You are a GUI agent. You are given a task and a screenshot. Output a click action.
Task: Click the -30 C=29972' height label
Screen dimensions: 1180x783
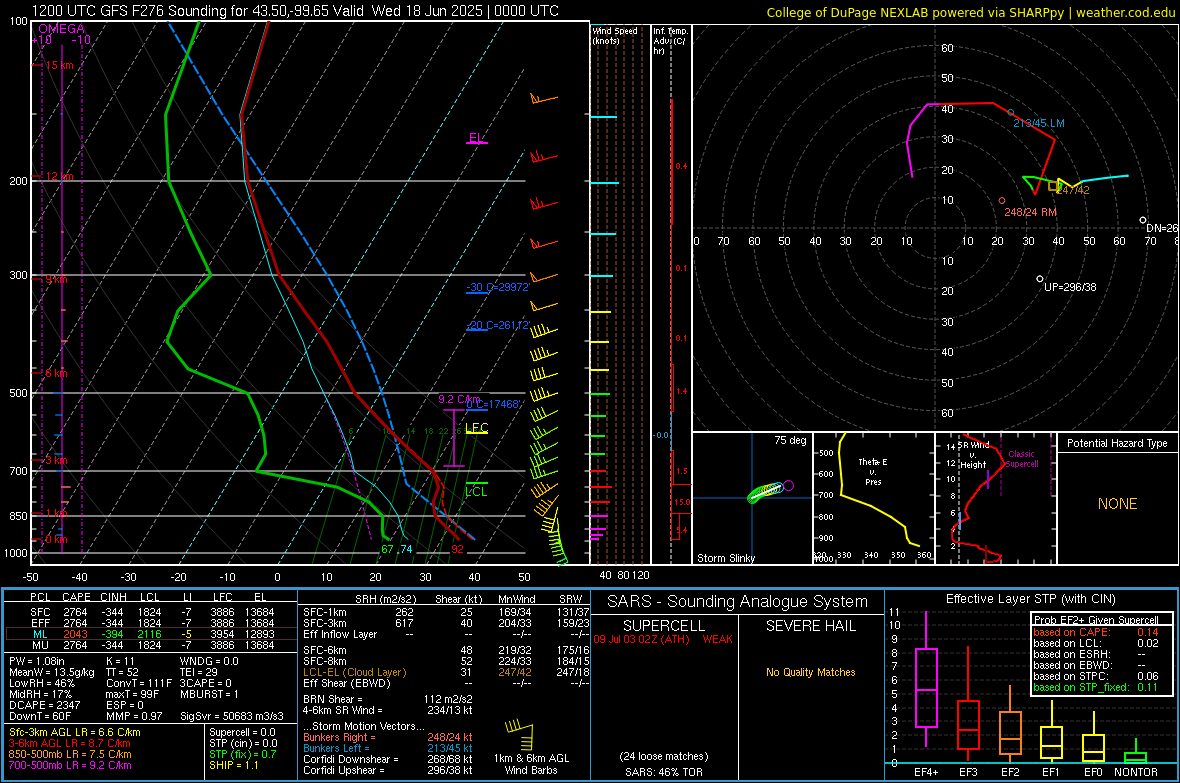(x=497, y=287)
